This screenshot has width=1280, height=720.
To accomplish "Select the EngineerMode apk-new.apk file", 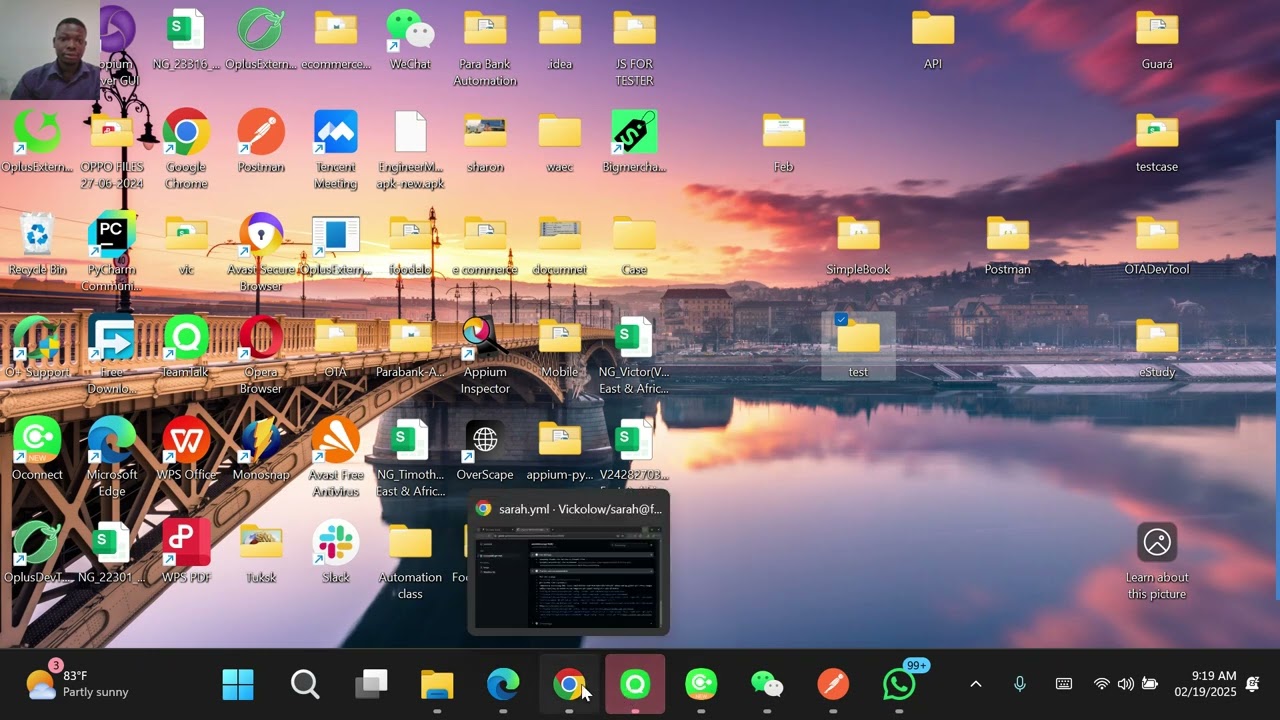I will point(410,149).
